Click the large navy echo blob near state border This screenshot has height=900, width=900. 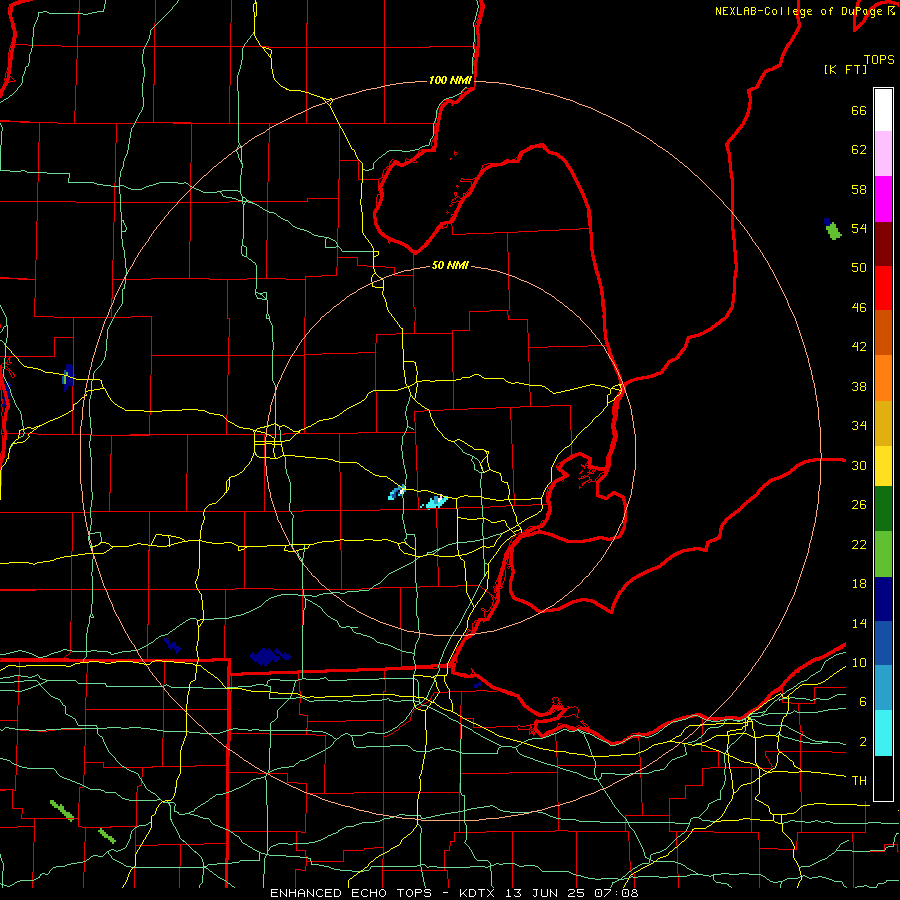click(269, 656)
